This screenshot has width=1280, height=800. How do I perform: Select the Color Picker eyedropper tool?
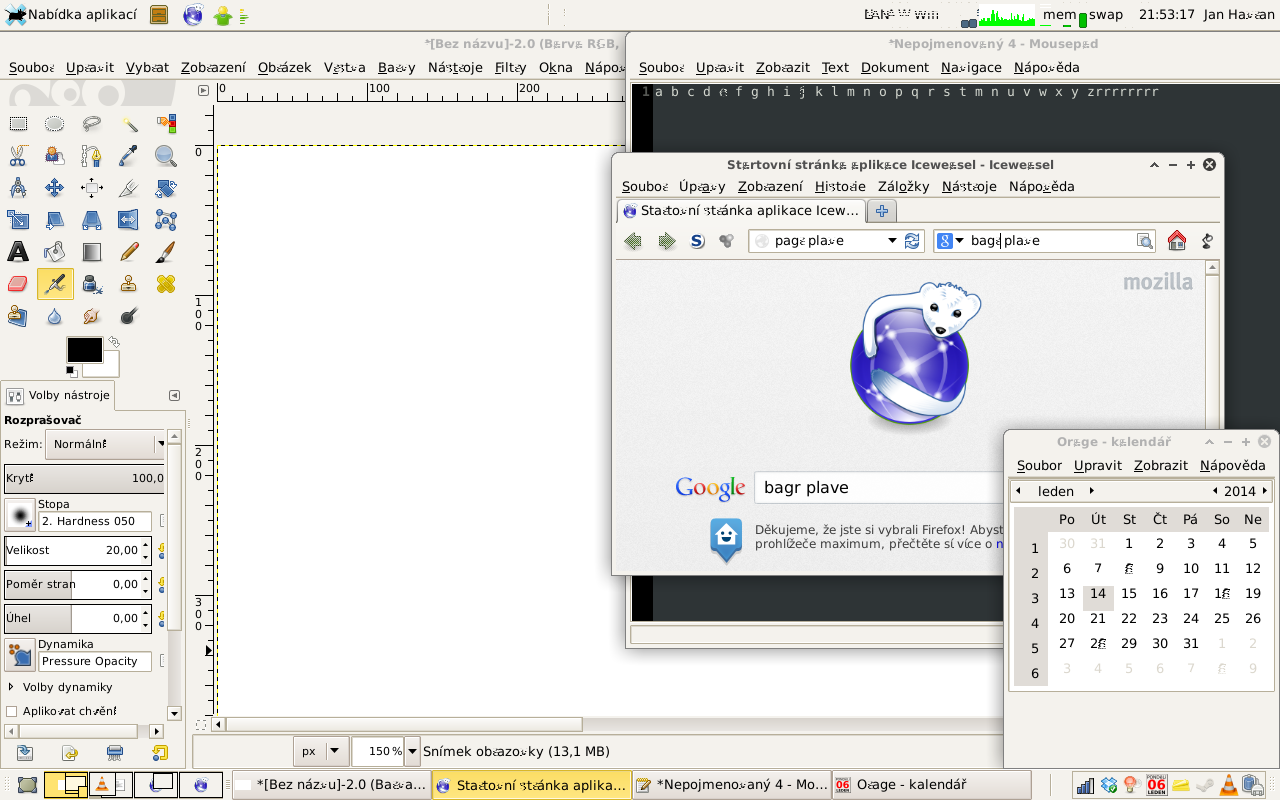tap(129, 155)
